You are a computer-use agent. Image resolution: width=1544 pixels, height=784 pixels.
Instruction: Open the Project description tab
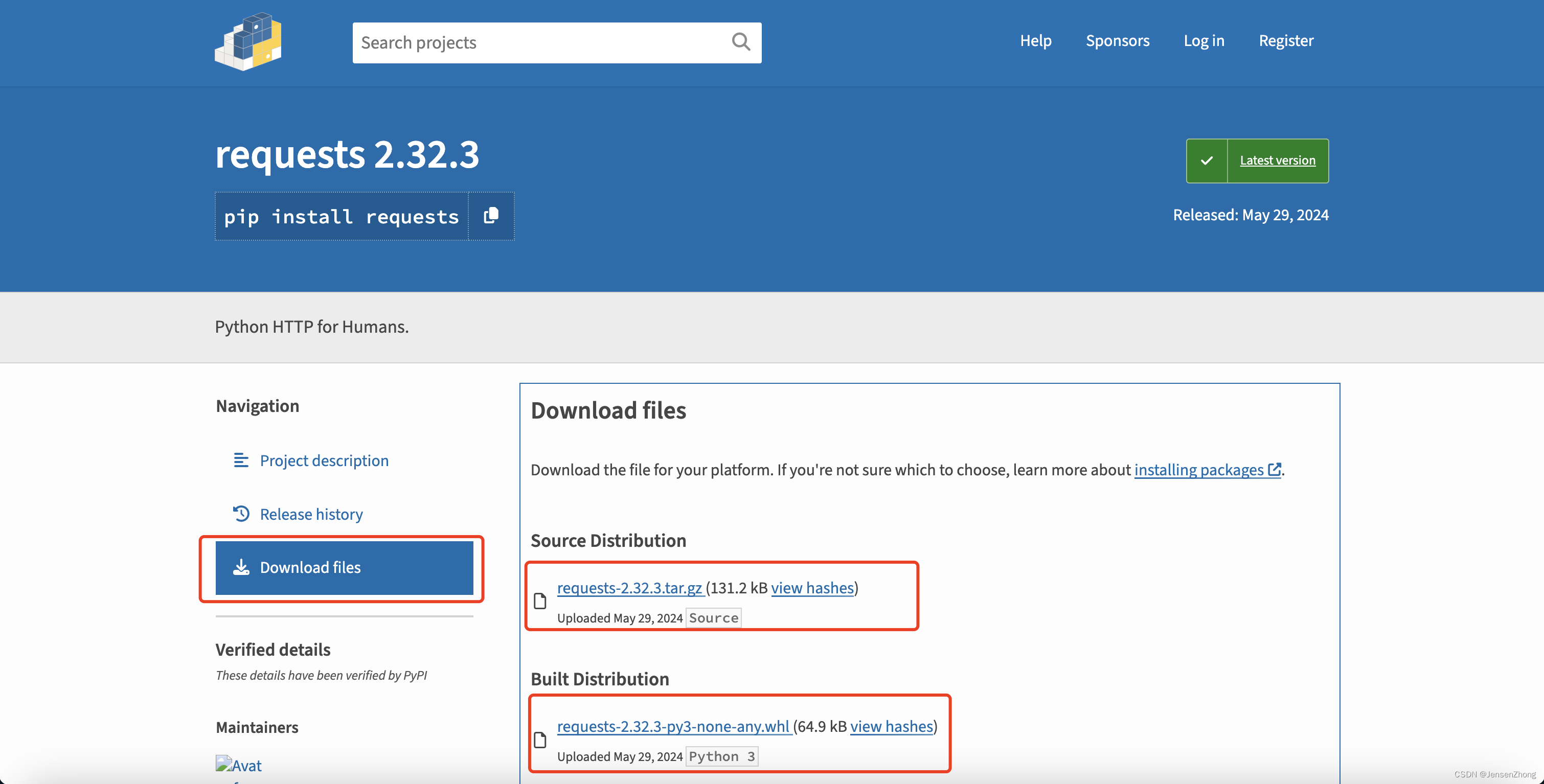click(x=345, y=460)
